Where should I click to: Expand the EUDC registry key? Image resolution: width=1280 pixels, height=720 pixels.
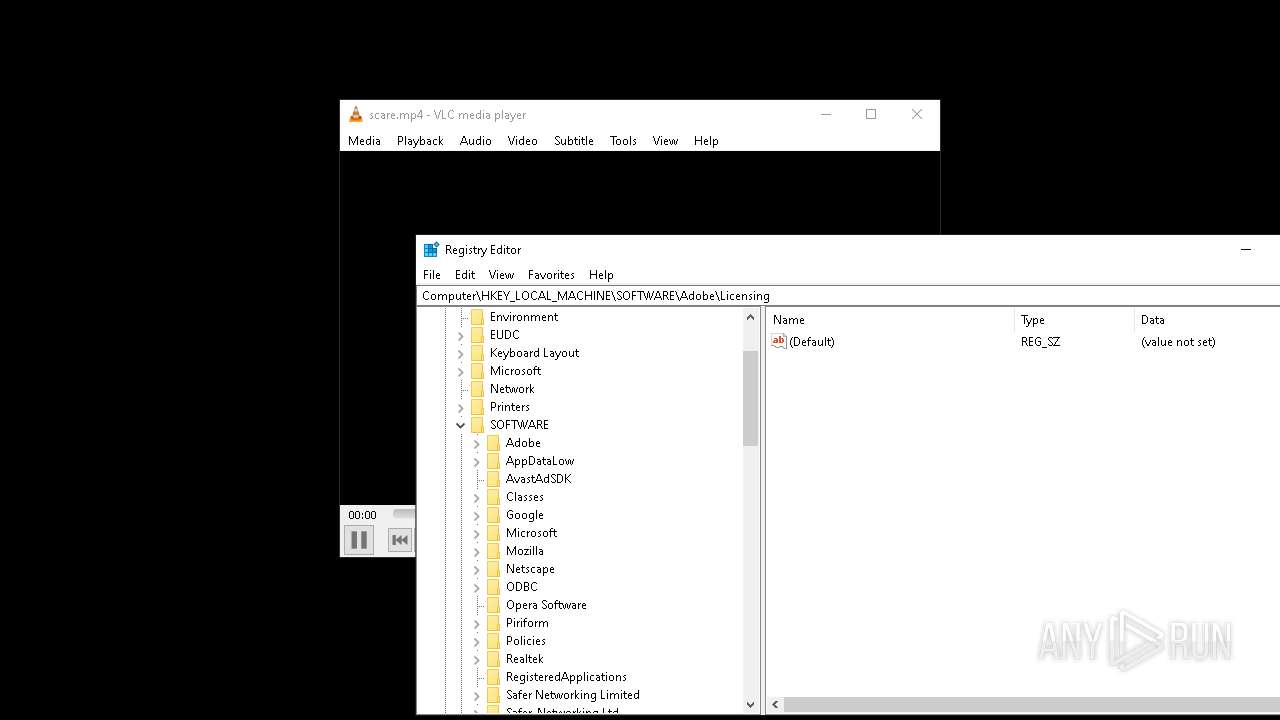click(461, 335)
